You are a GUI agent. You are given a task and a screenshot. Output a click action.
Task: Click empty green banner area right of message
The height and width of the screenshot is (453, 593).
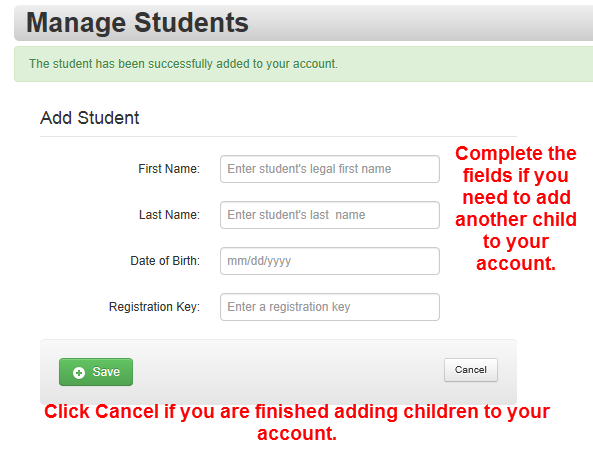tap(465, 64)
